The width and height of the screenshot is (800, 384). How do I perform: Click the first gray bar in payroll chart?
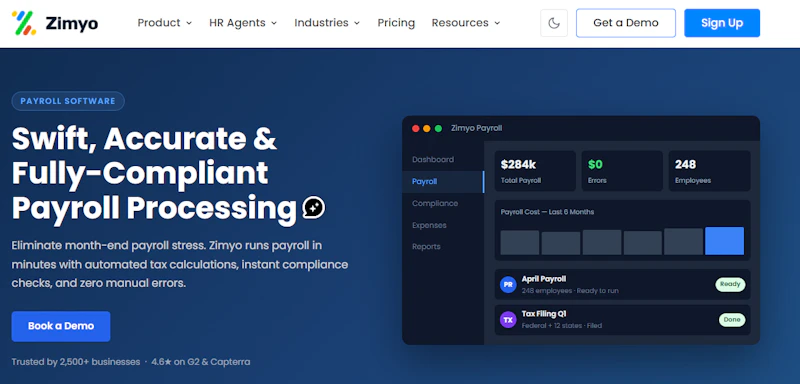519,243
